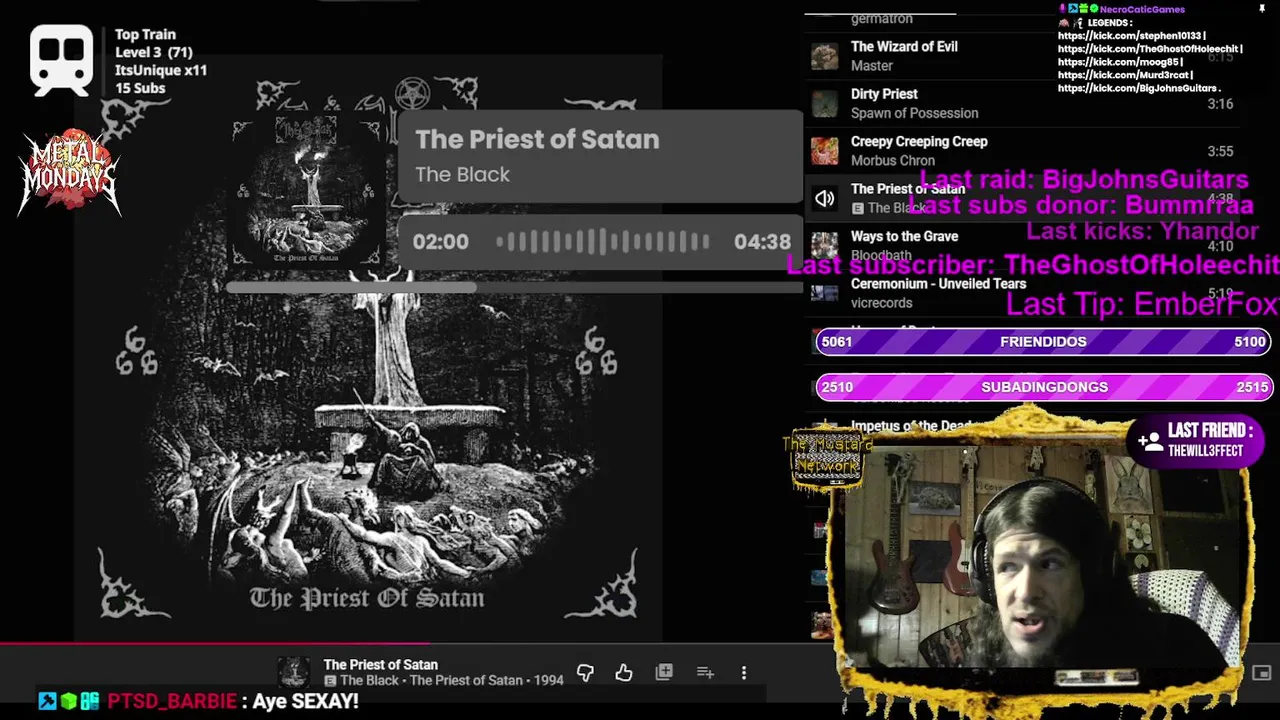Click The Black artist link in player bar
The image size is (1280, 720).
tap(369, 680)
